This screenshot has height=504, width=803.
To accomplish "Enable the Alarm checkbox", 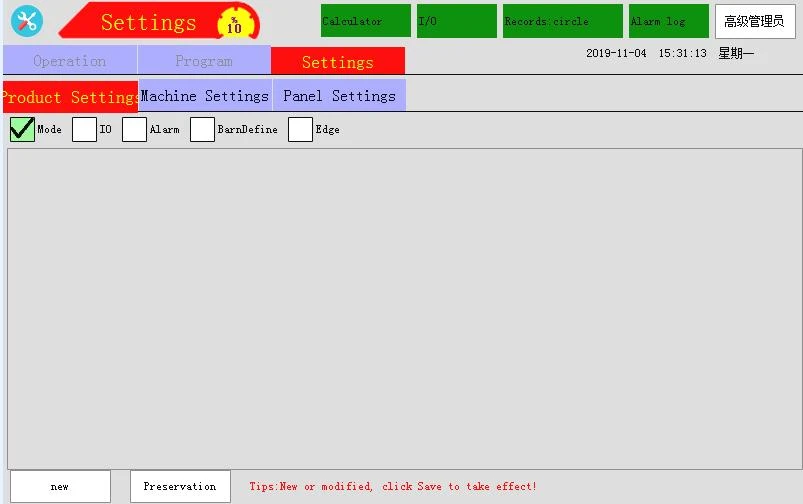I will [x=134, y=129].
